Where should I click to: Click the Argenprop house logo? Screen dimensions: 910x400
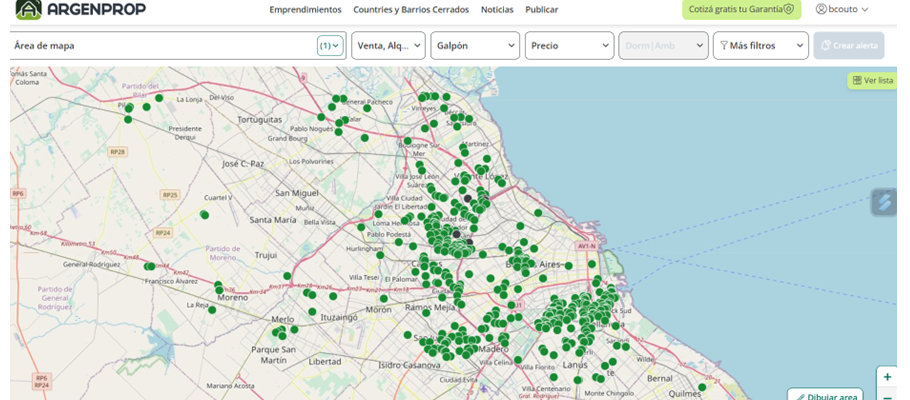tap(28, 10)
